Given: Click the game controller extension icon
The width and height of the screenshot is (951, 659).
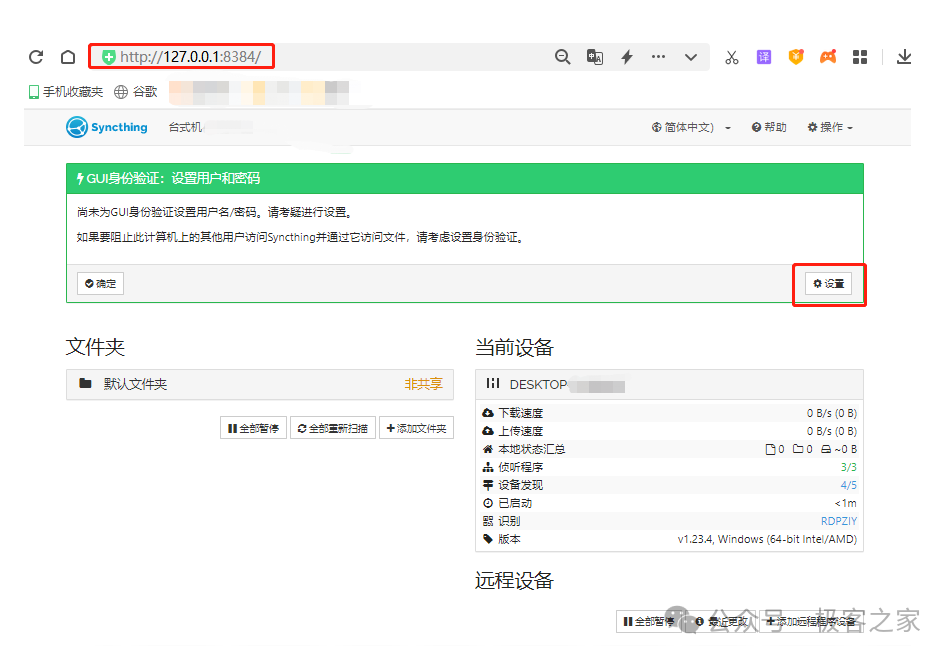Looking at the screenshot, I should (x=828, y=57).
